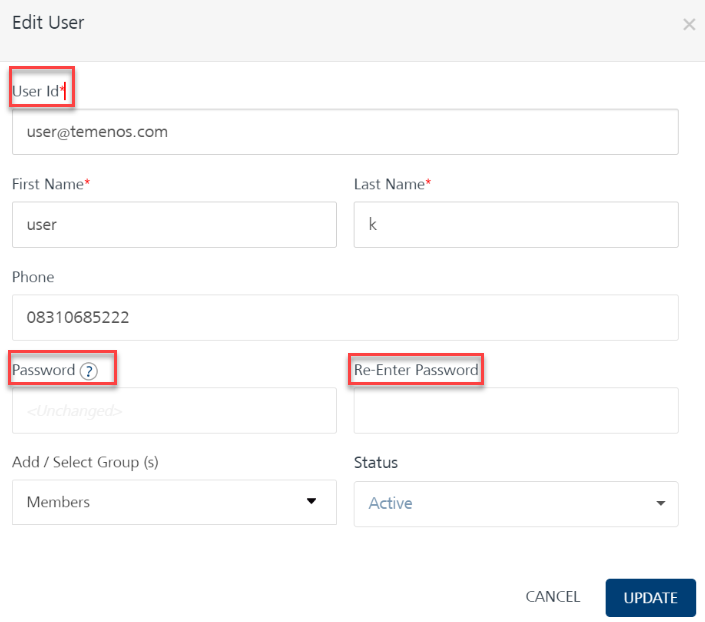Image resolution: width=705 pixels, height=622 pixels.
Task: Click the Password label text
Action: coord(44,370)
